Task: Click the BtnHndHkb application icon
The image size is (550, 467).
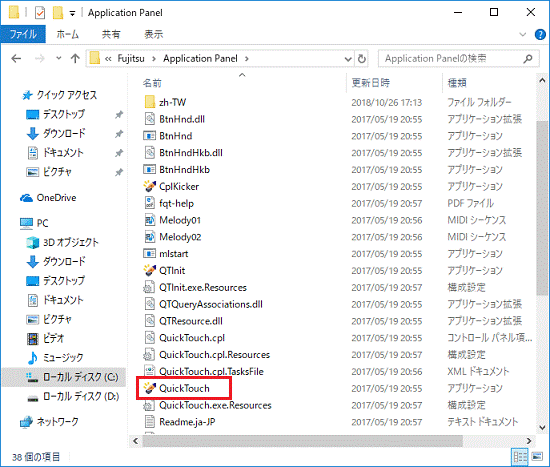Action: (x=149, y=169)
